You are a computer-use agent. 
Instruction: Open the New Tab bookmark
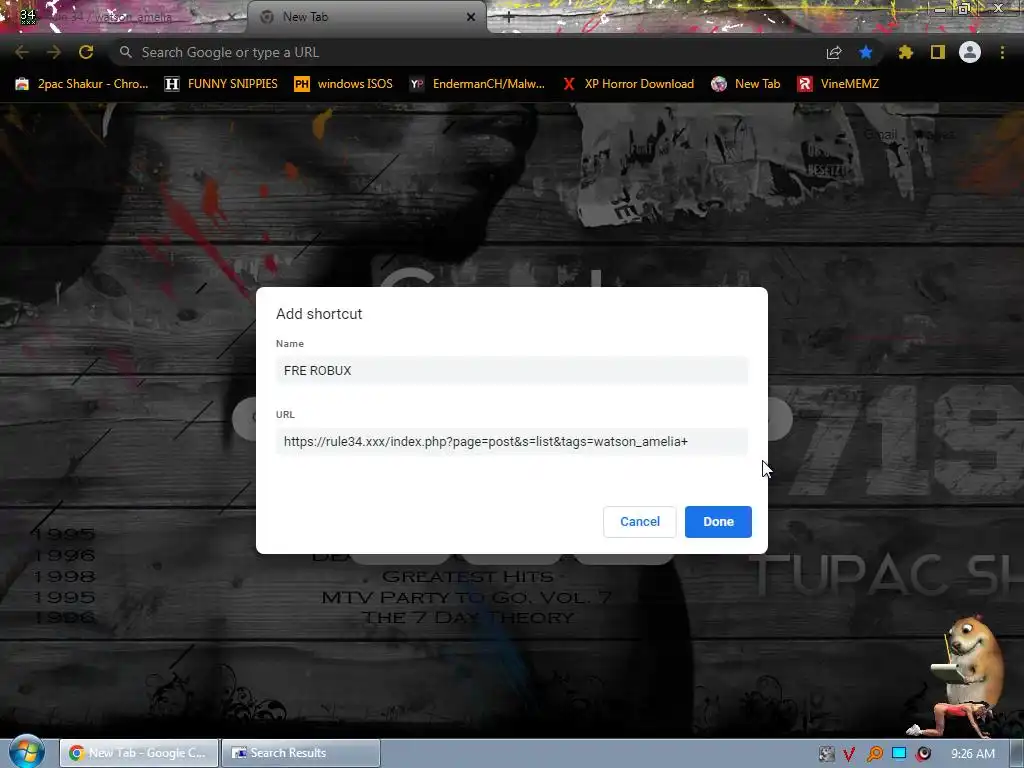746,84
